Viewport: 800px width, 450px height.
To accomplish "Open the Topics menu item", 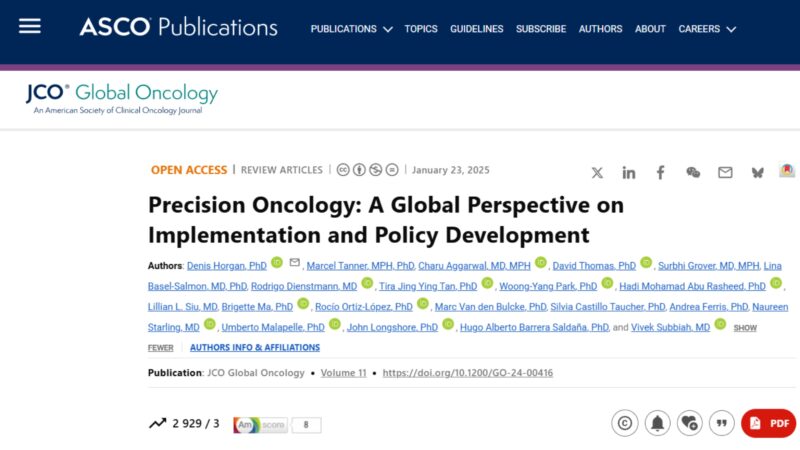I will pyautogui.click(x=421, y=29).
